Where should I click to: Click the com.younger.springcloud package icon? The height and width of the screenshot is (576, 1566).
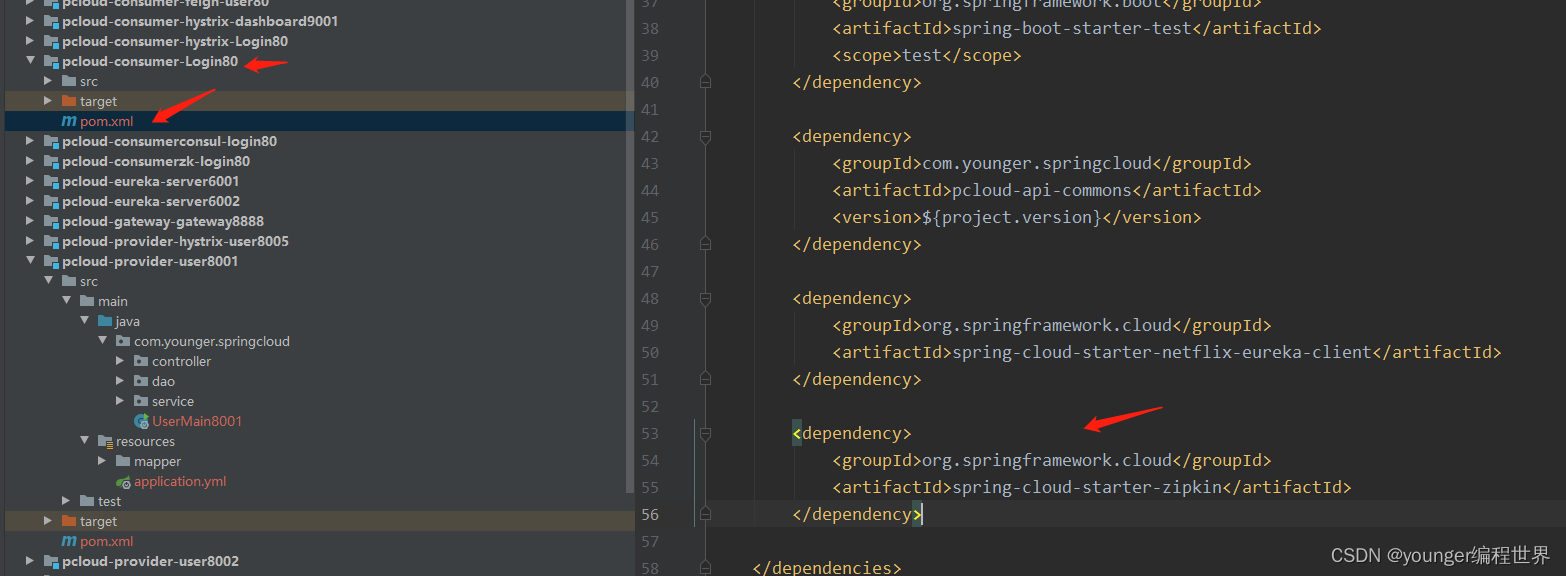tap(123, 341)
